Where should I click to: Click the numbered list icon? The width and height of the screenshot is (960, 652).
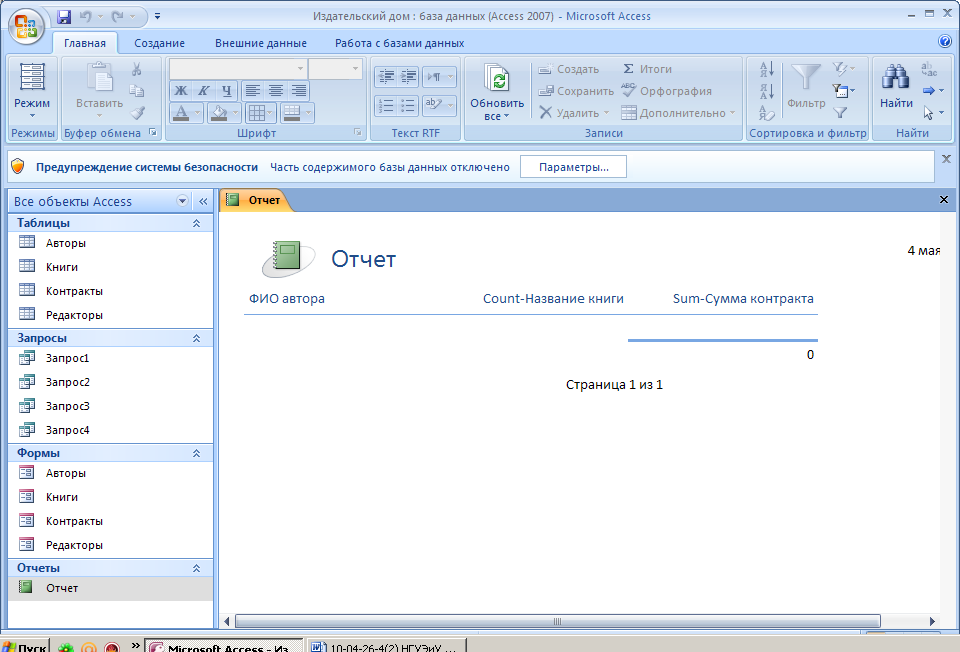click(x=386, y=105)
